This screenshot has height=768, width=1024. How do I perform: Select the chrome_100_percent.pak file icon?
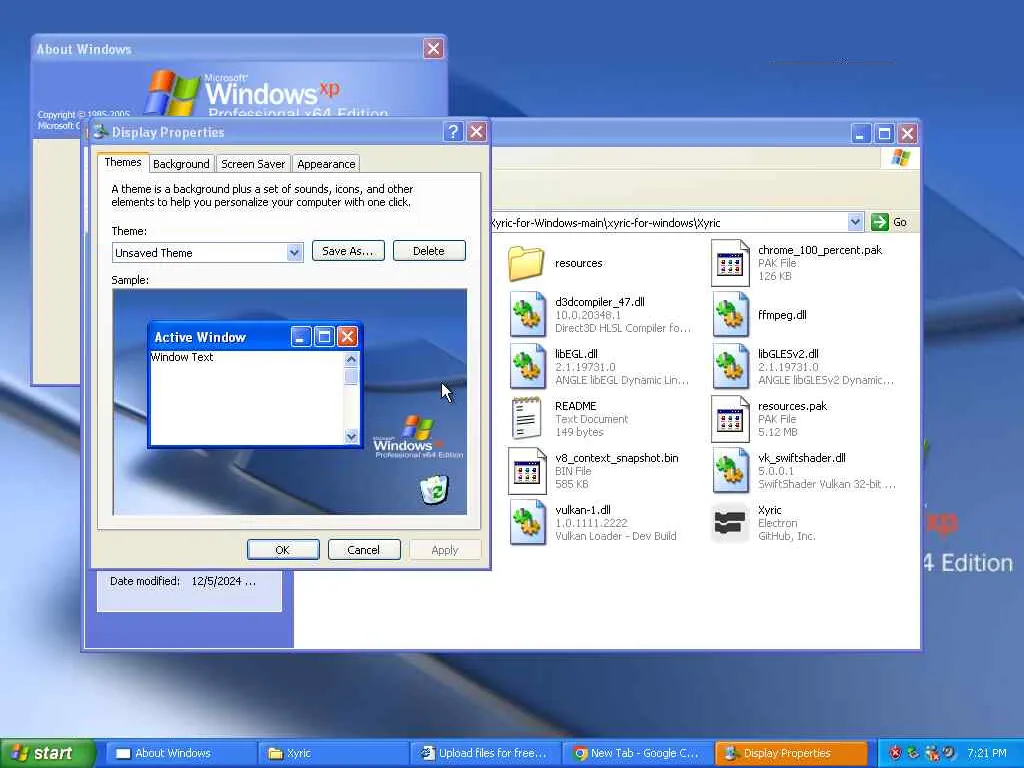point(730,263)
